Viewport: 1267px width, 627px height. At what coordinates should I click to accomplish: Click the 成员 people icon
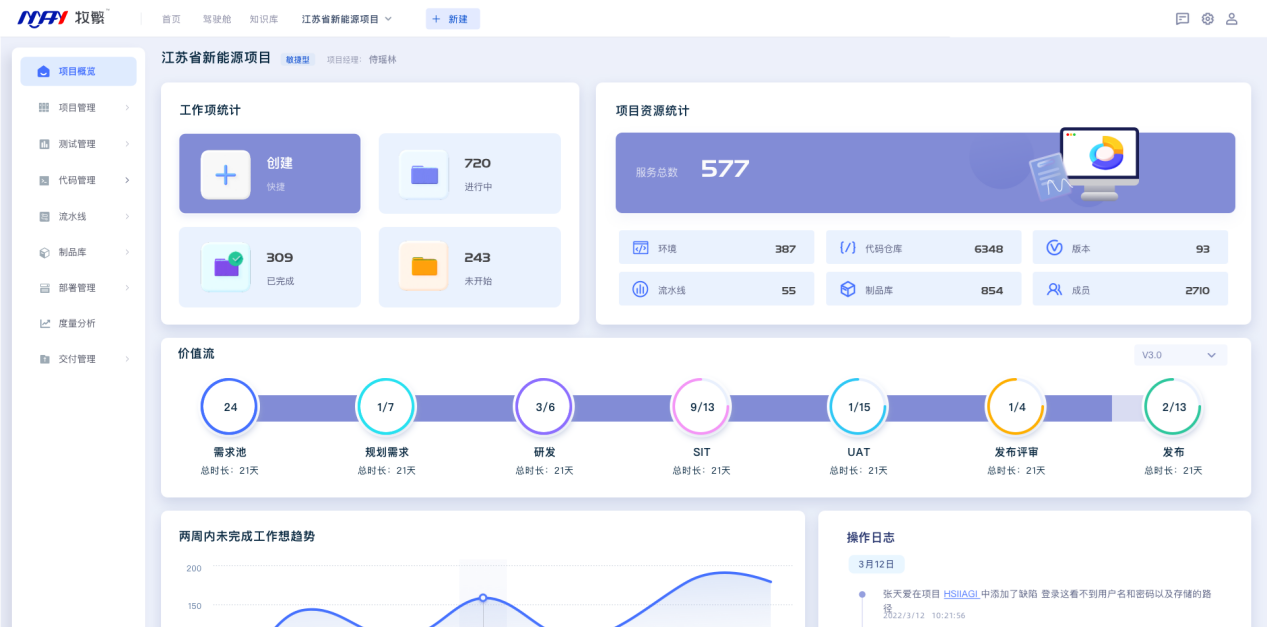click(x=1054, y=290)
